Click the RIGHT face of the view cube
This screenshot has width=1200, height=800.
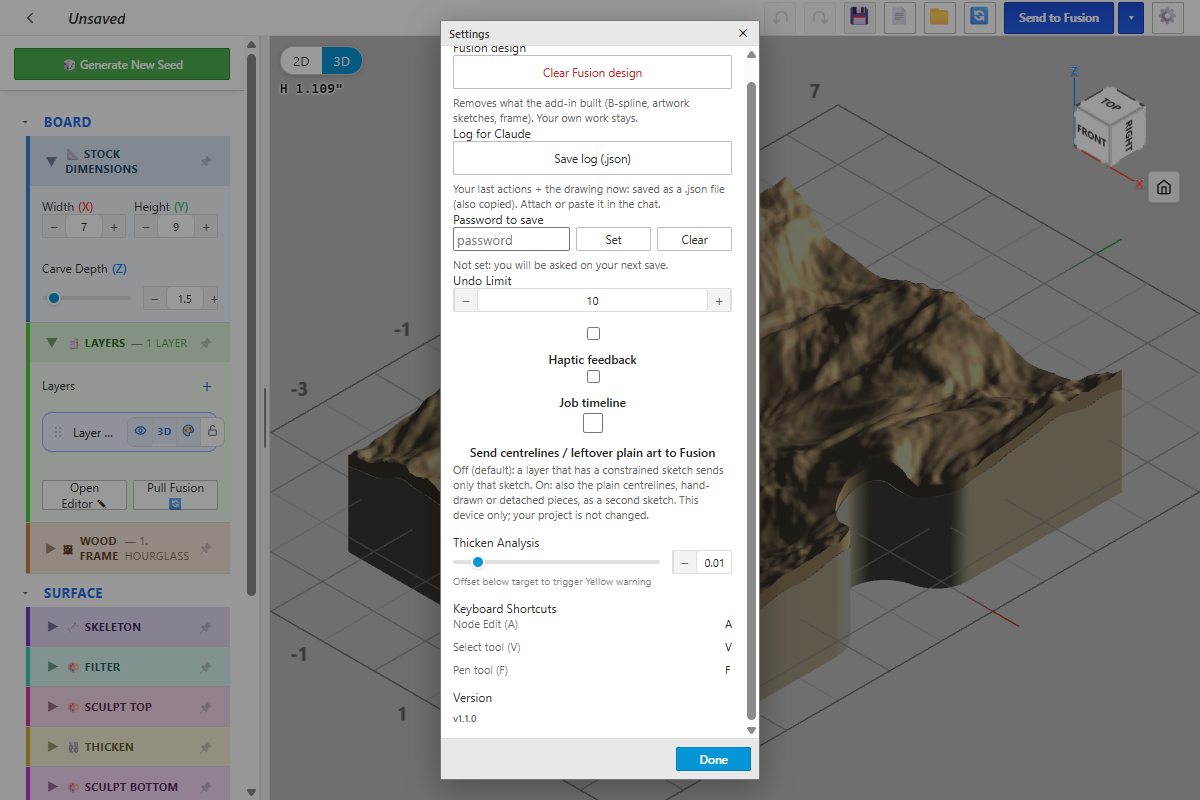pos(1128,133)
